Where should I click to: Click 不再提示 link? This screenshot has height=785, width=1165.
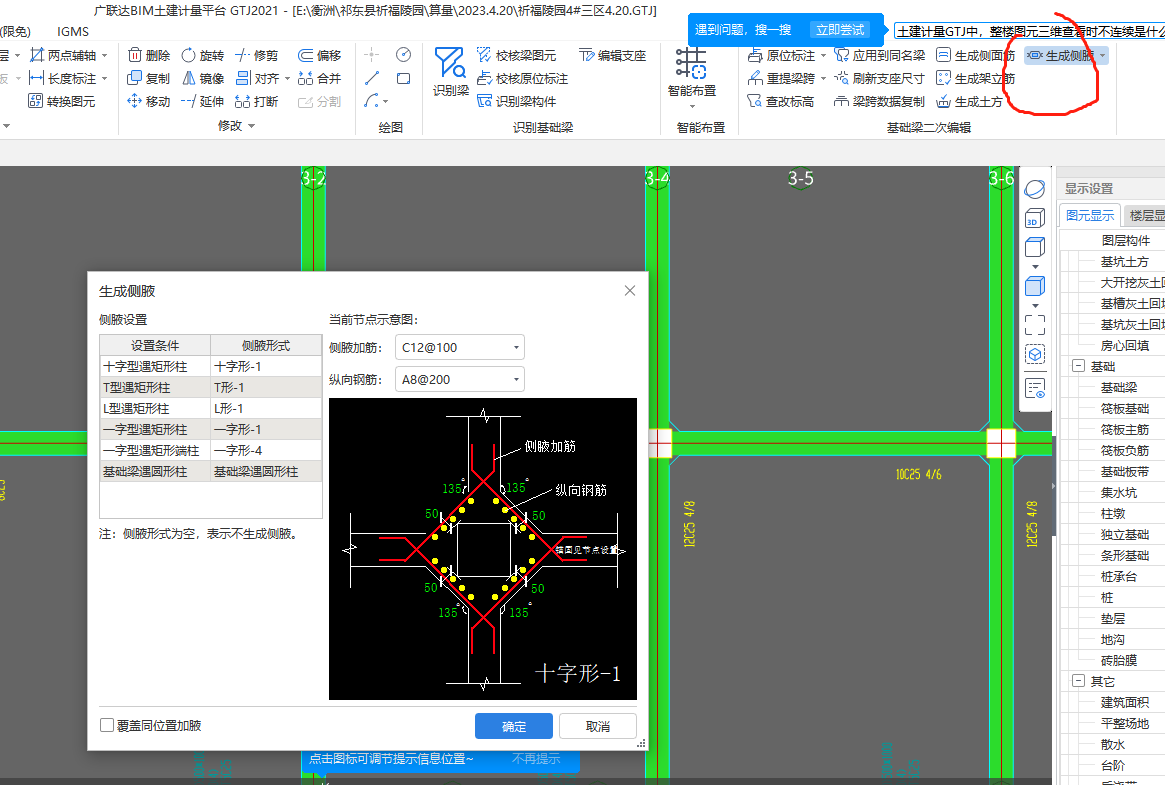coord(536,759)
